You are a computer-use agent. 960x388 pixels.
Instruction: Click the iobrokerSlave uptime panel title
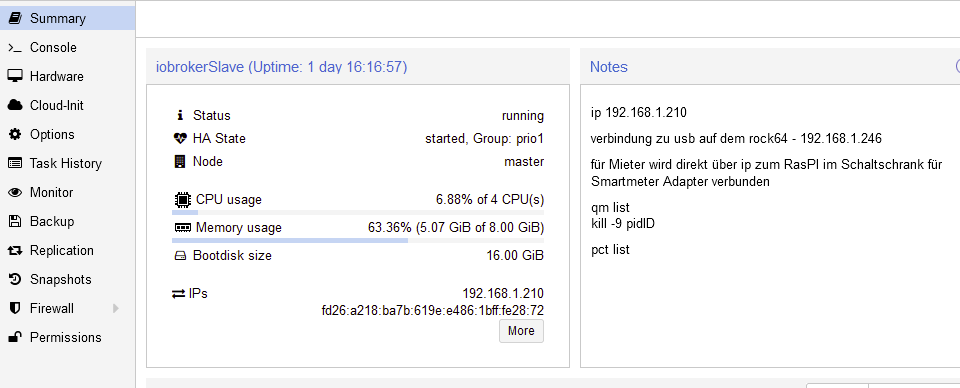[282, 67]
